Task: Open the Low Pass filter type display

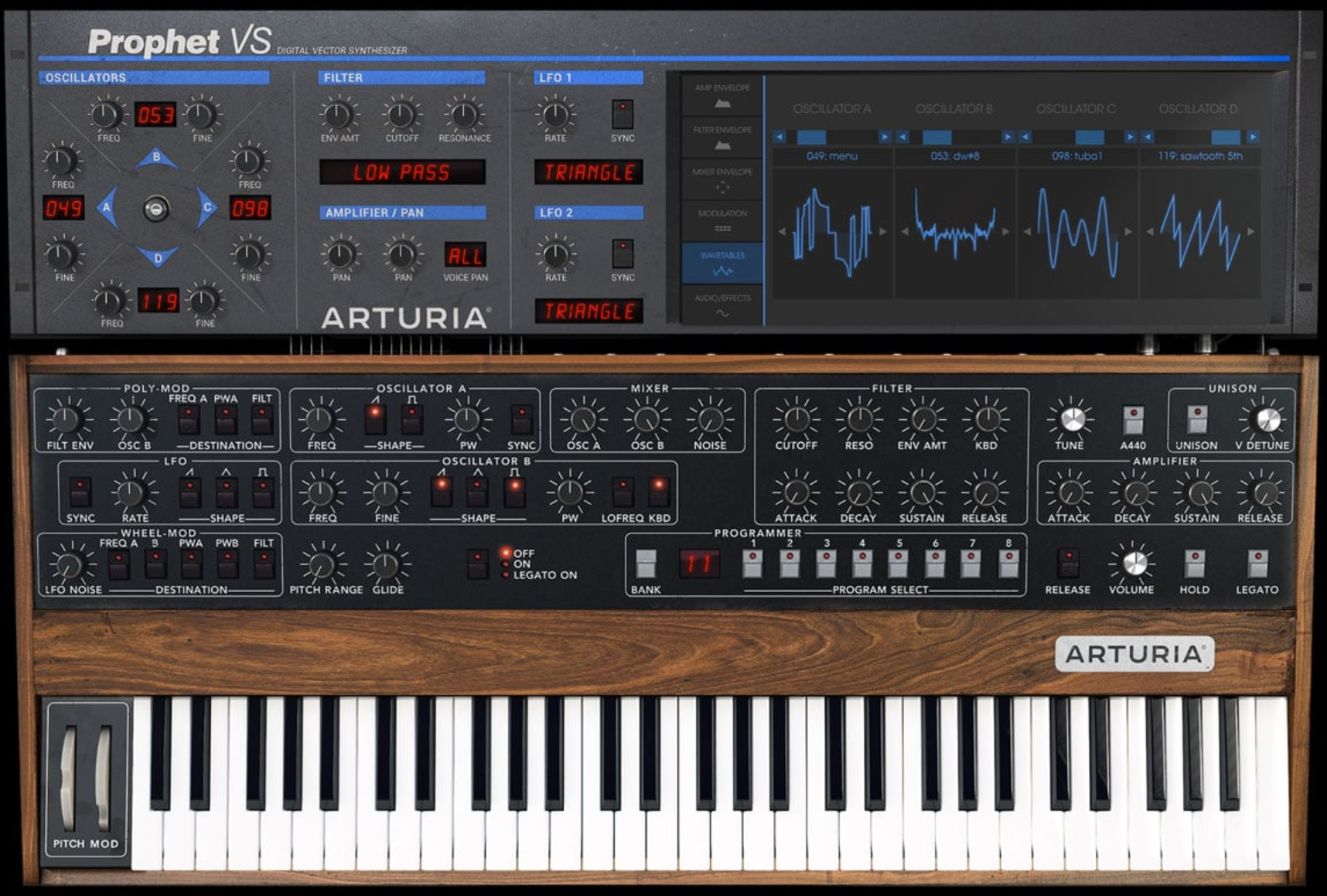Action: coord(402,172)
